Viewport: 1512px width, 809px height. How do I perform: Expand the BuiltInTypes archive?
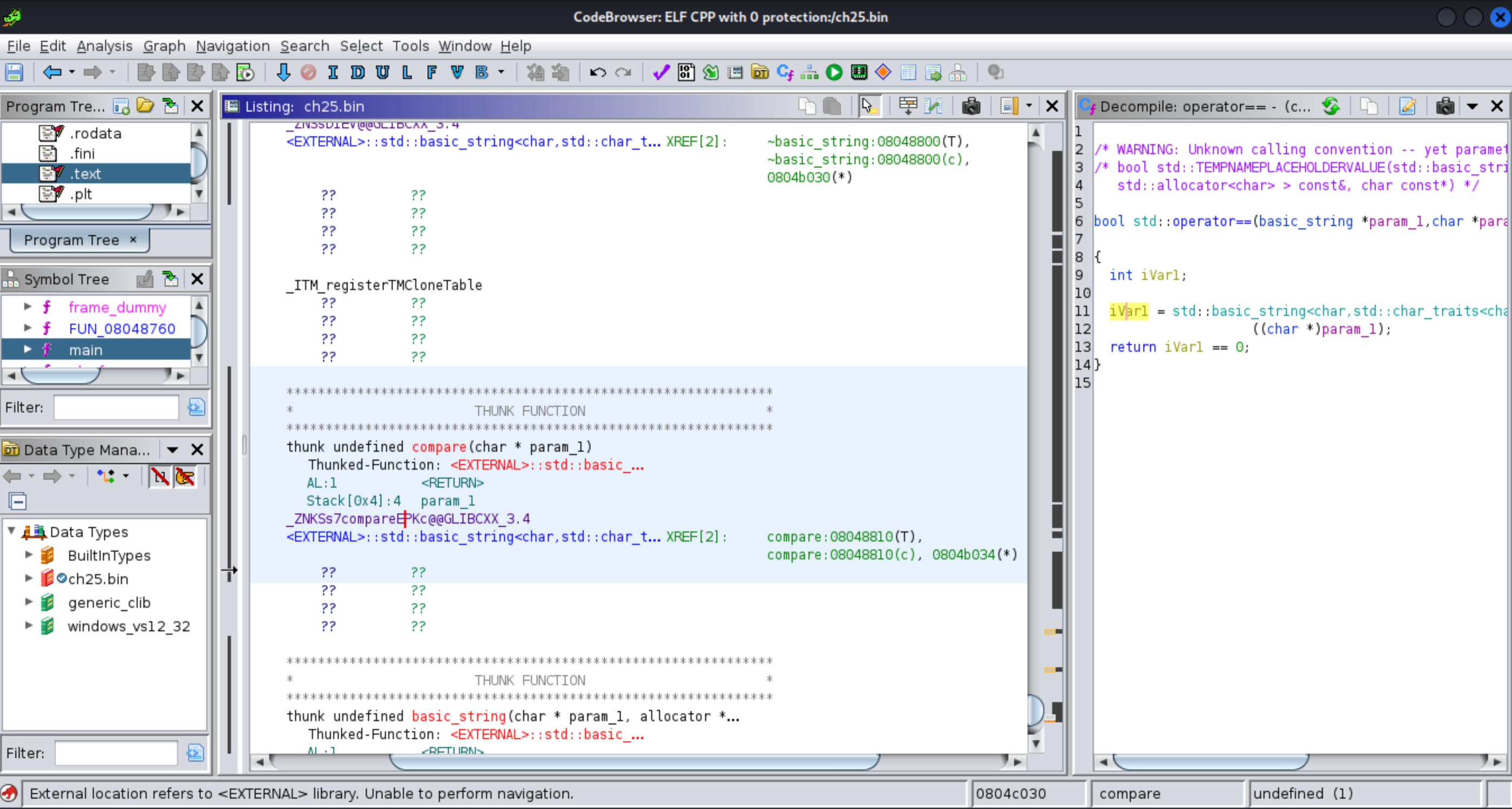[x=28, y=554]
